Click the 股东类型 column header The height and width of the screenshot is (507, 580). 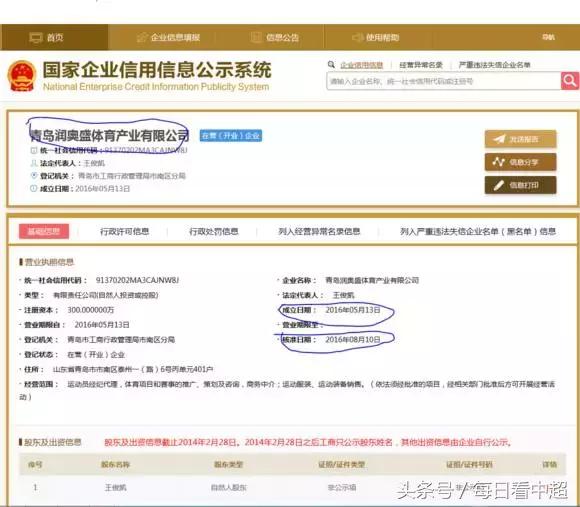coord(228,464)
